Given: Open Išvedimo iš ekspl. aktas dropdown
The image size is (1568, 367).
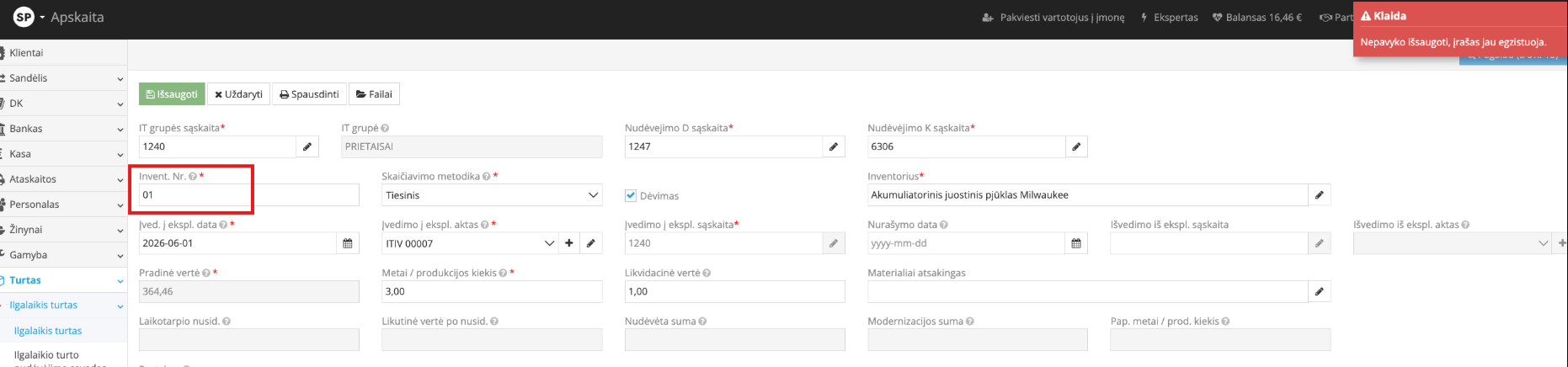Looking at the screenshot, I should [x=1453, y=243].
